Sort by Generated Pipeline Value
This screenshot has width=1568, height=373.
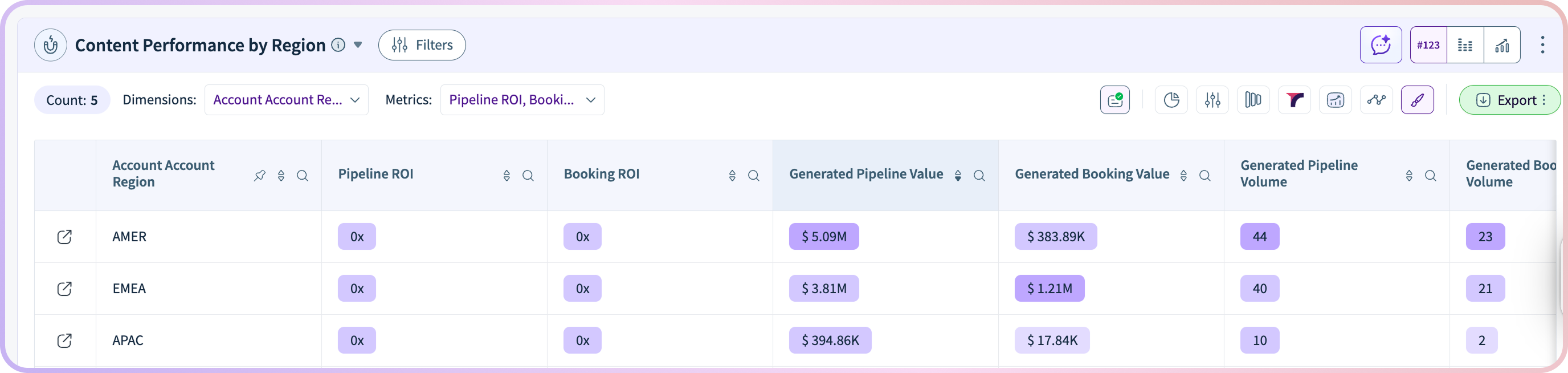pyautogui.click(x=957, y=176)
